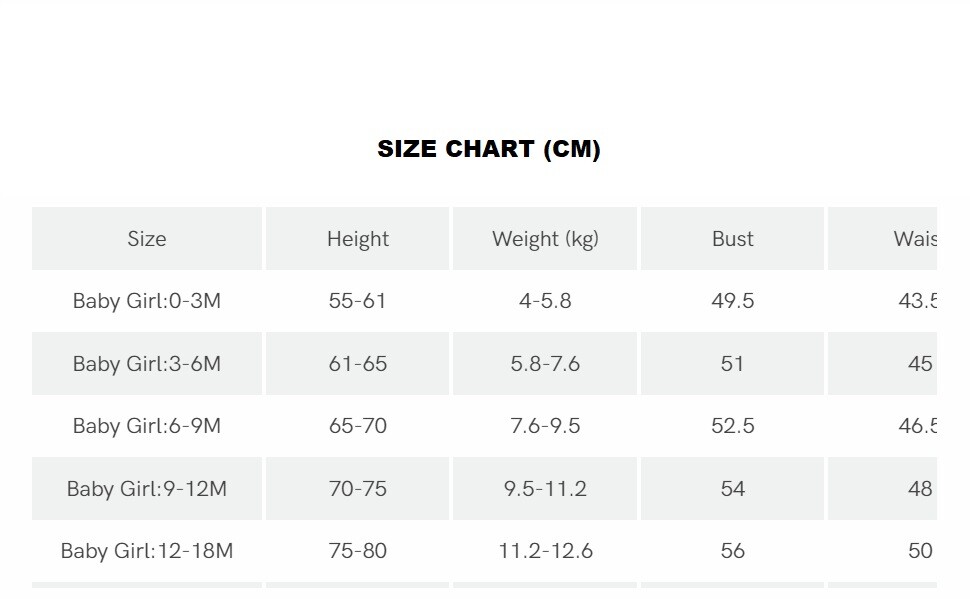Select the 9.5-11.2 weight value
970x599 pixels.
click(x=545, y=489)
